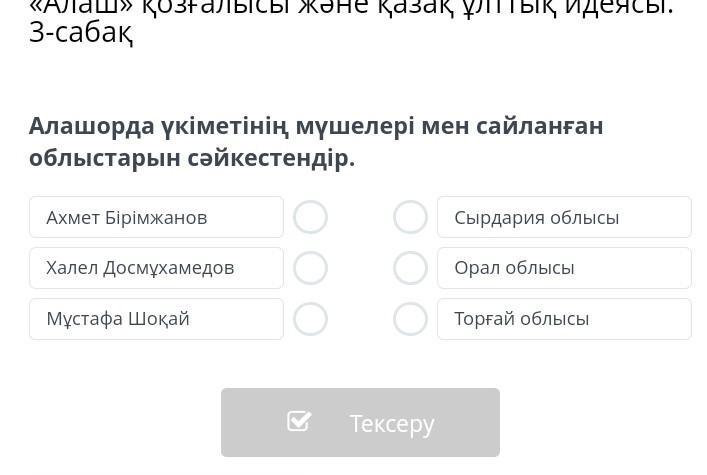Click the Тексеру label text

pyautogui.click(x=392, y=423)
